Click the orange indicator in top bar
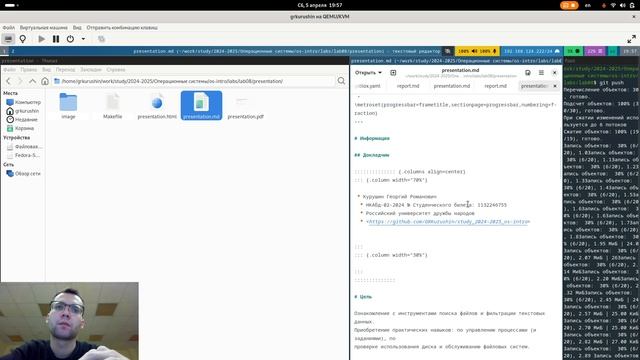 [x=569, y=5]
